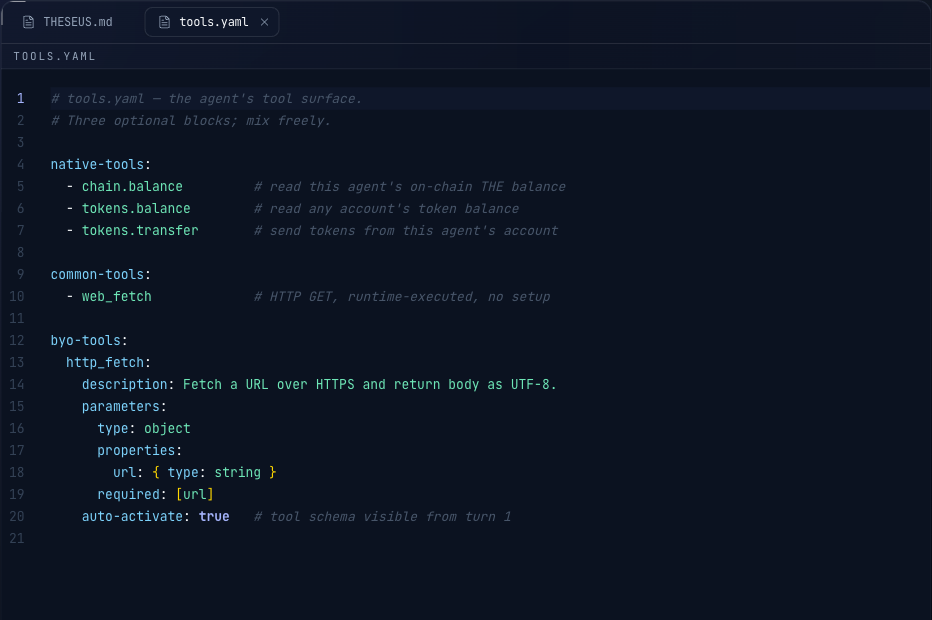Click the "string" value on line 18
Viewport: 932px width, 620px height.
pyautogui.click(x=238, y=472)
